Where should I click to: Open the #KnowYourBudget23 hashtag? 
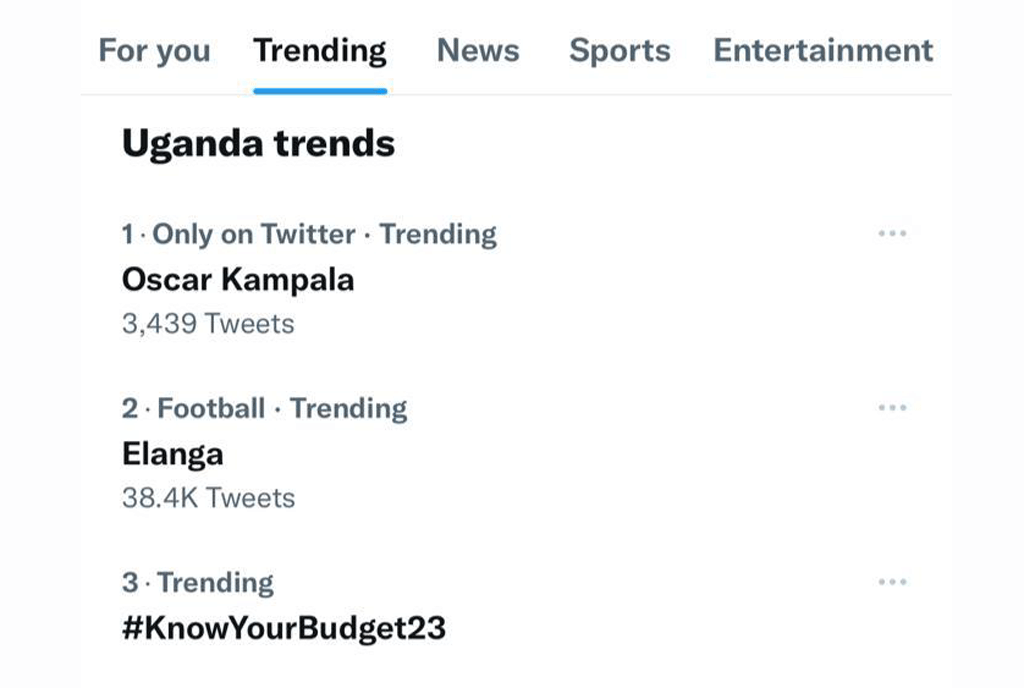pos(283,628)
